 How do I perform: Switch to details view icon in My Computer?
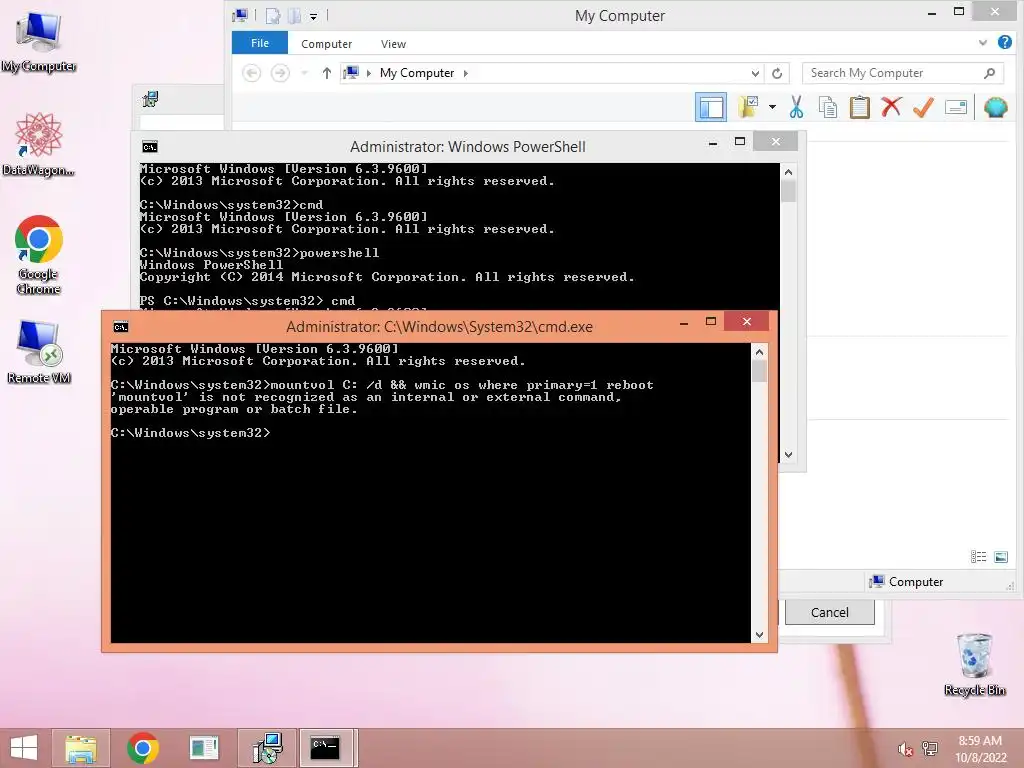click(x=978, y=556)
